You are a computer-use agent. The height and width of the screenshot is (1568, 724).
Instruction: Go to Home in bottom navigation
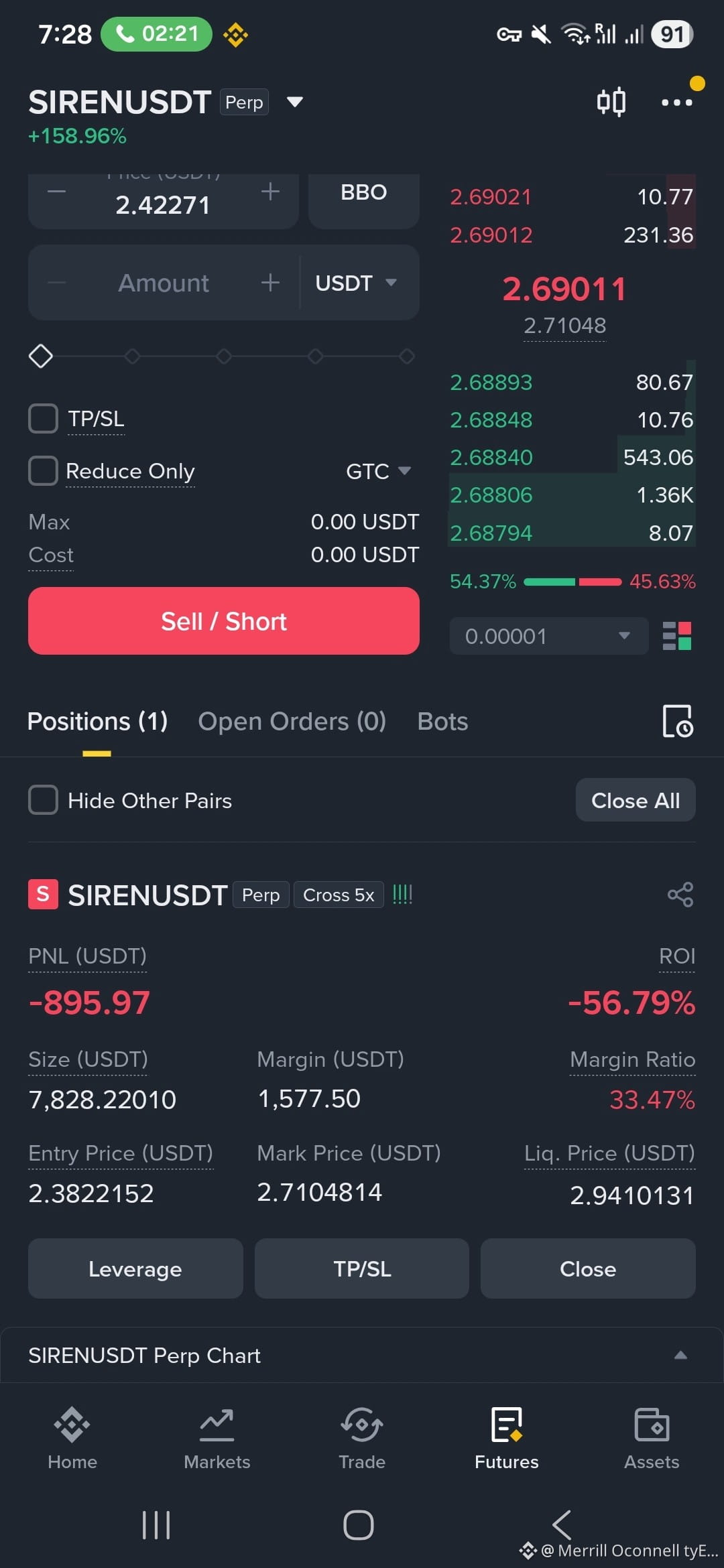72,1438
